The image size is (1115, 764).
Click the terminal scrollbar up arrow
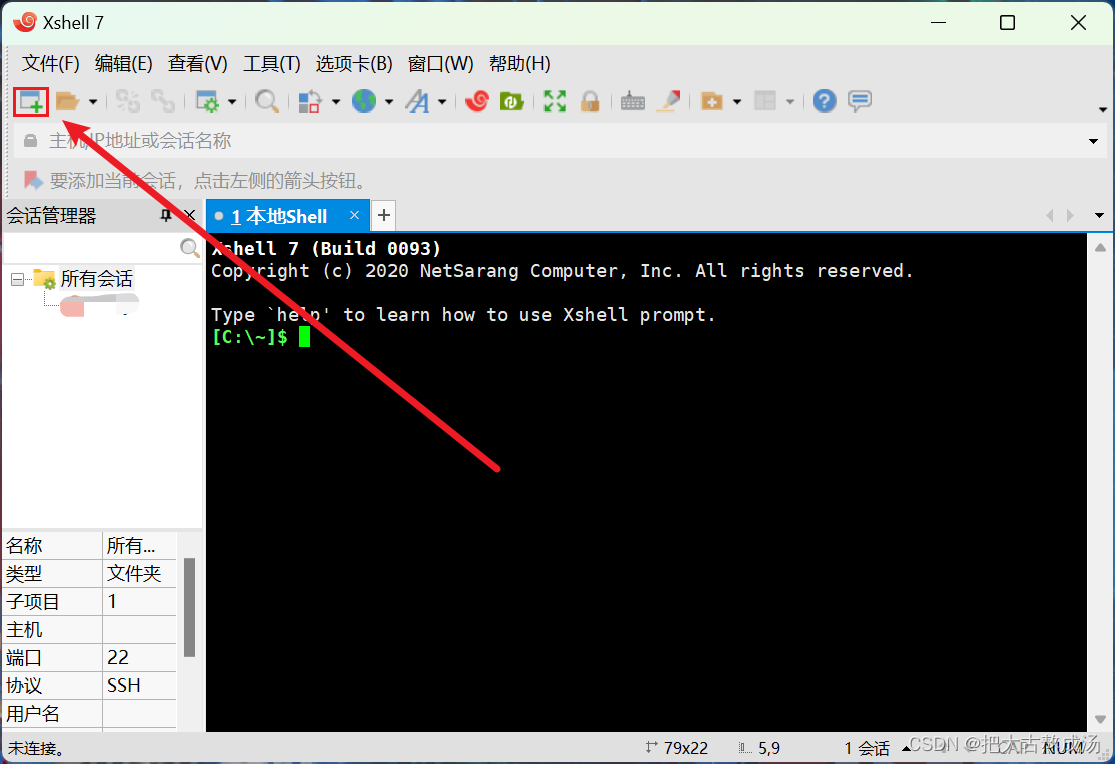point(1100,248)
